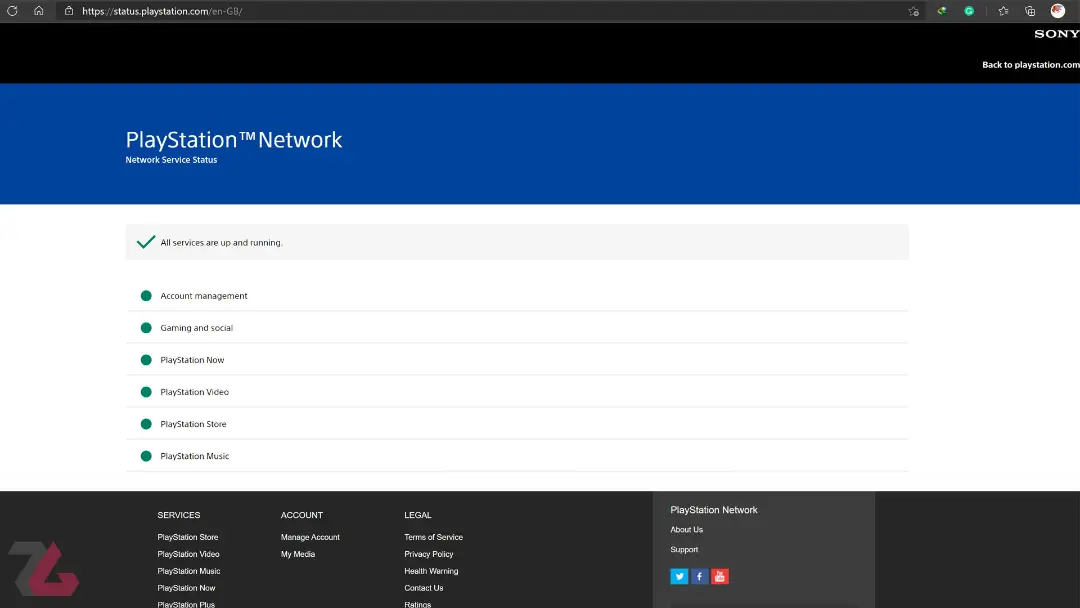
Task: Click the green dot beside PlayStation Music status
Action: (x=146, y=456)
